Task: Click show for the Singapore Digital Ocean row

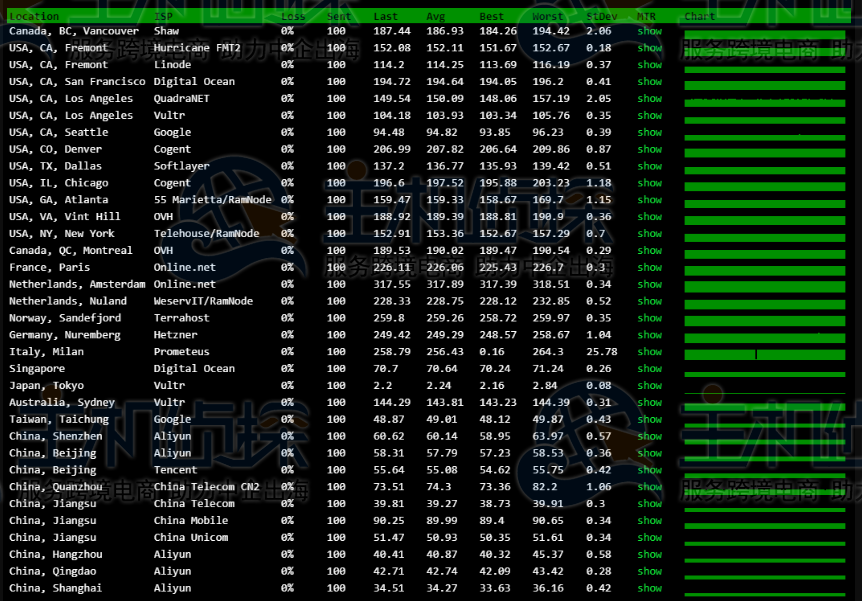Action: click(650, 369)
